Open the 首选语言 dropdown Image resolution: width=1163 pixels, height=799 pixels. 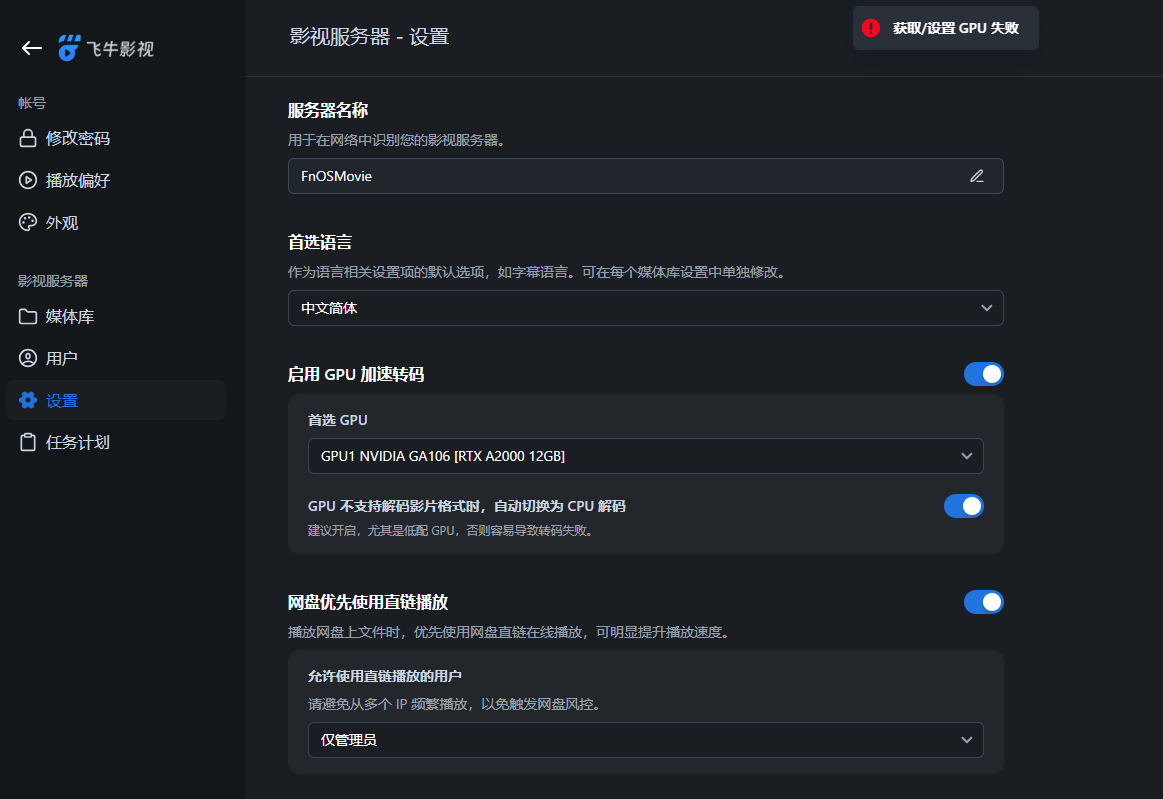click(x=645, y=308)
